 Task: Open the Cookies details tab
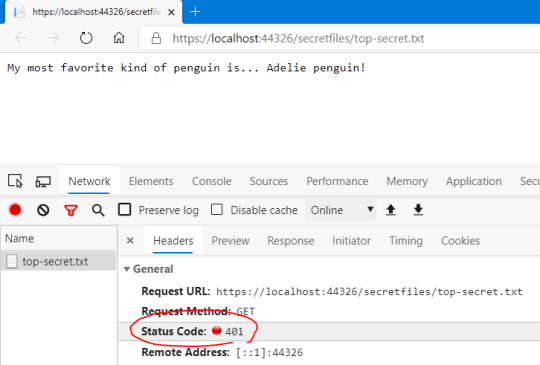click(x=460, y=240)
